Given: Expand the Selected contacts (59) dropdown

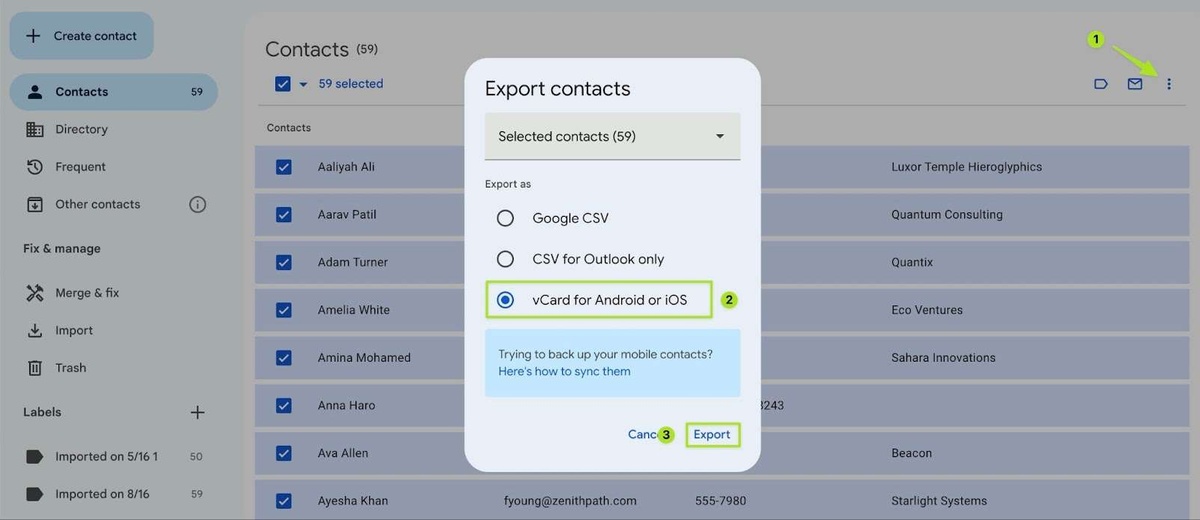Looking at the screenshot, I should click(612, 136).
